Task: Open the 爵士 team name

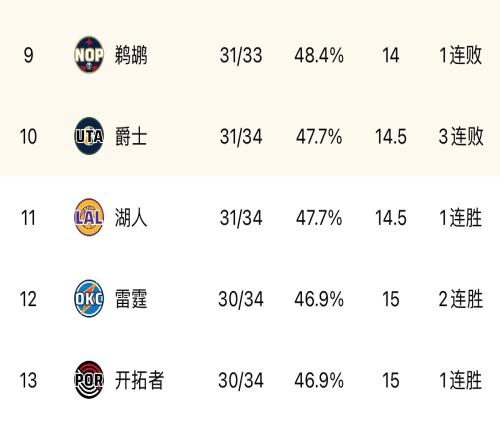Action: (131, 136)
